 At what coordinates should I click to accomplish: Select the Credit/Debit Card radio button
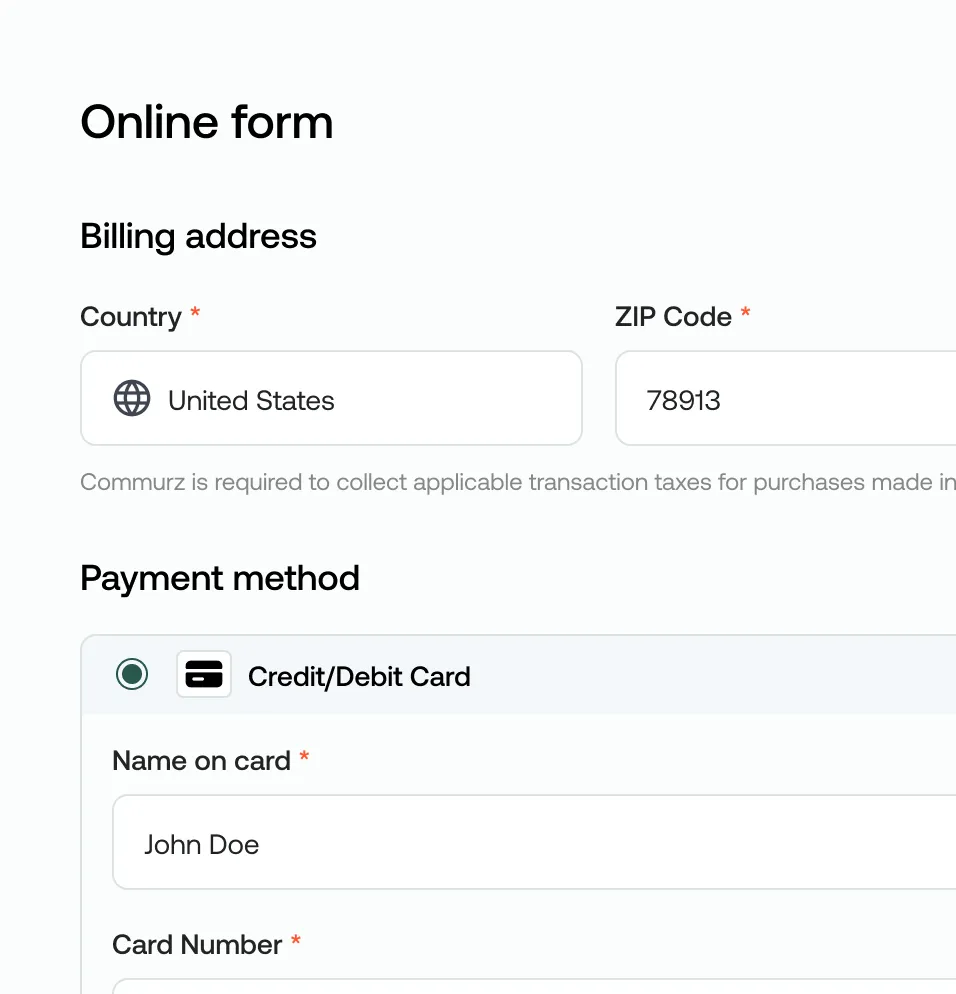point(132,674)
